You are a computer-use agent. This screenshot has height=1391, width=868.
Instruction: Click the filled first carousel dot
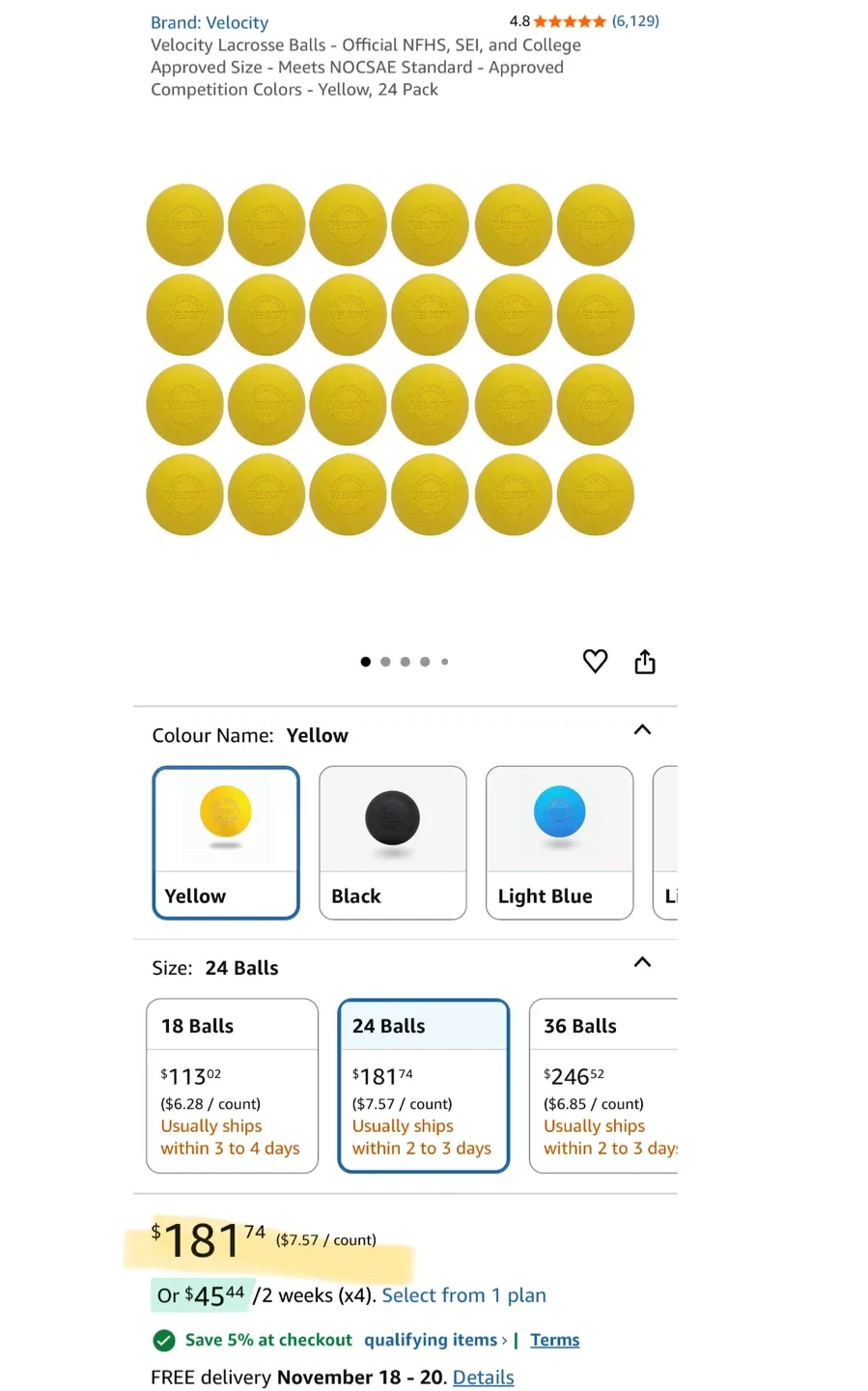coord(366,662)
